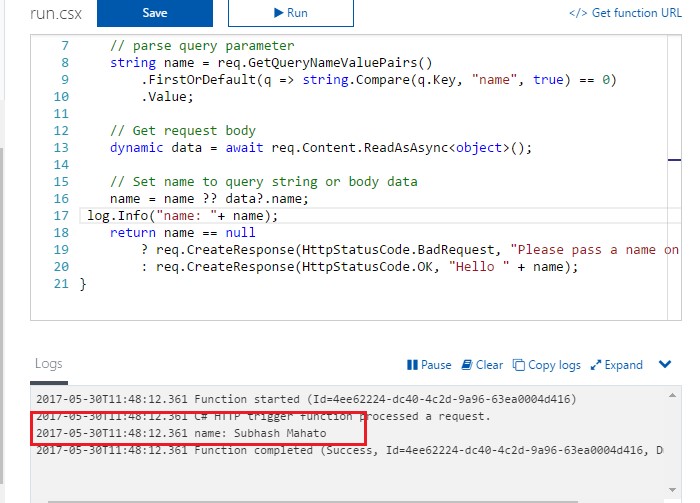Viewport: 700px width, 503px height.
Task: Click the '// Get request body' comment
Action: tap(183, 131)
